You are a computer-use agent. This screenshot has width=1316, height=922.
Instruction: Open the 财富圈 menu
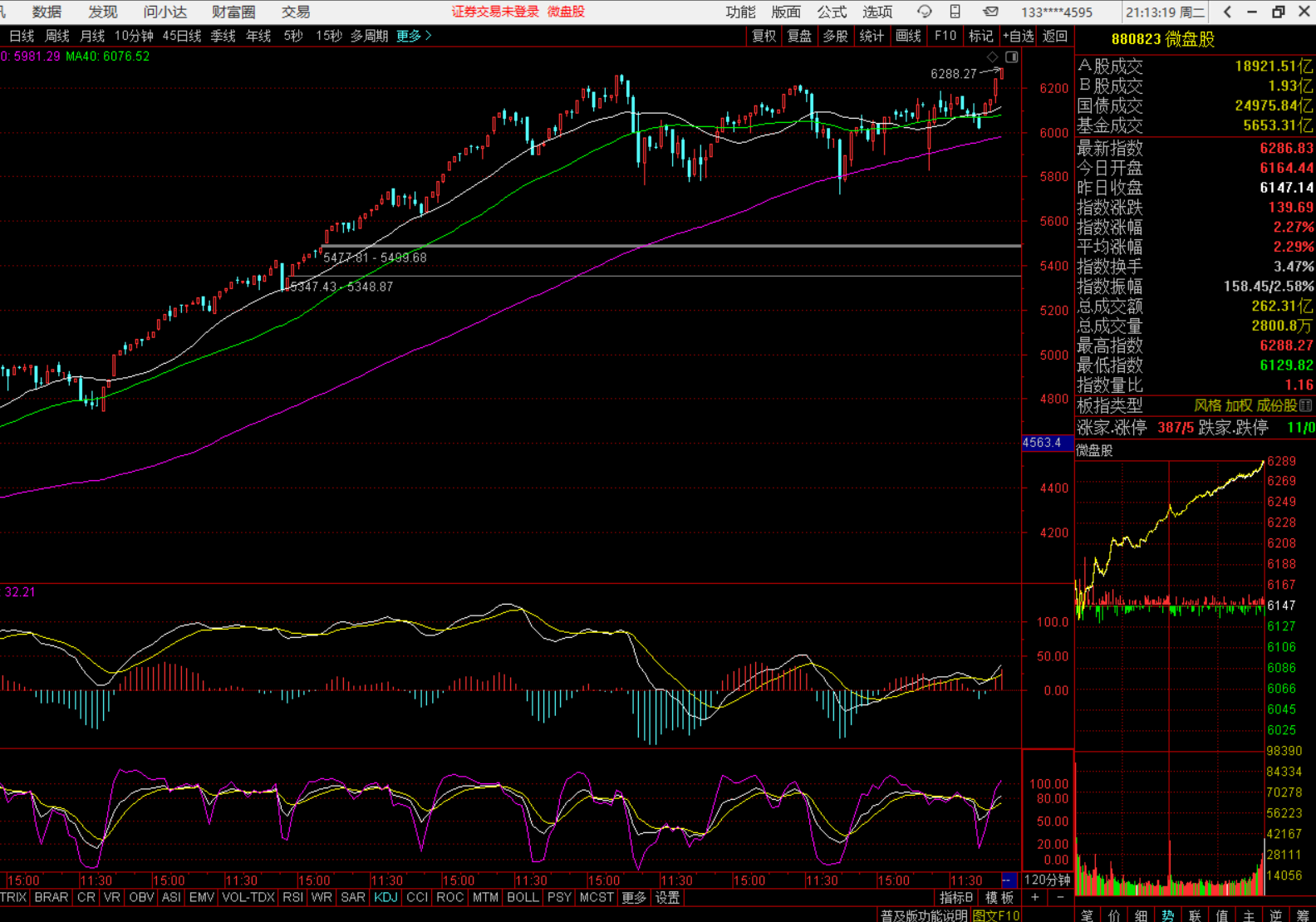tap(233, 12)
